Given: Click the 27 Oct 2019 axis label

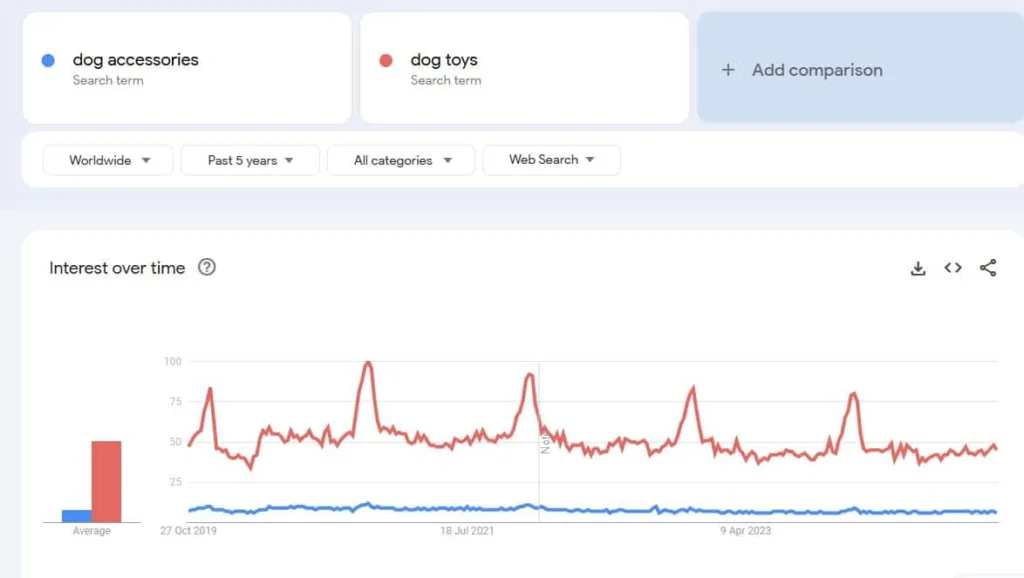Looking at the screenshot, I should [x=188, y=531].
